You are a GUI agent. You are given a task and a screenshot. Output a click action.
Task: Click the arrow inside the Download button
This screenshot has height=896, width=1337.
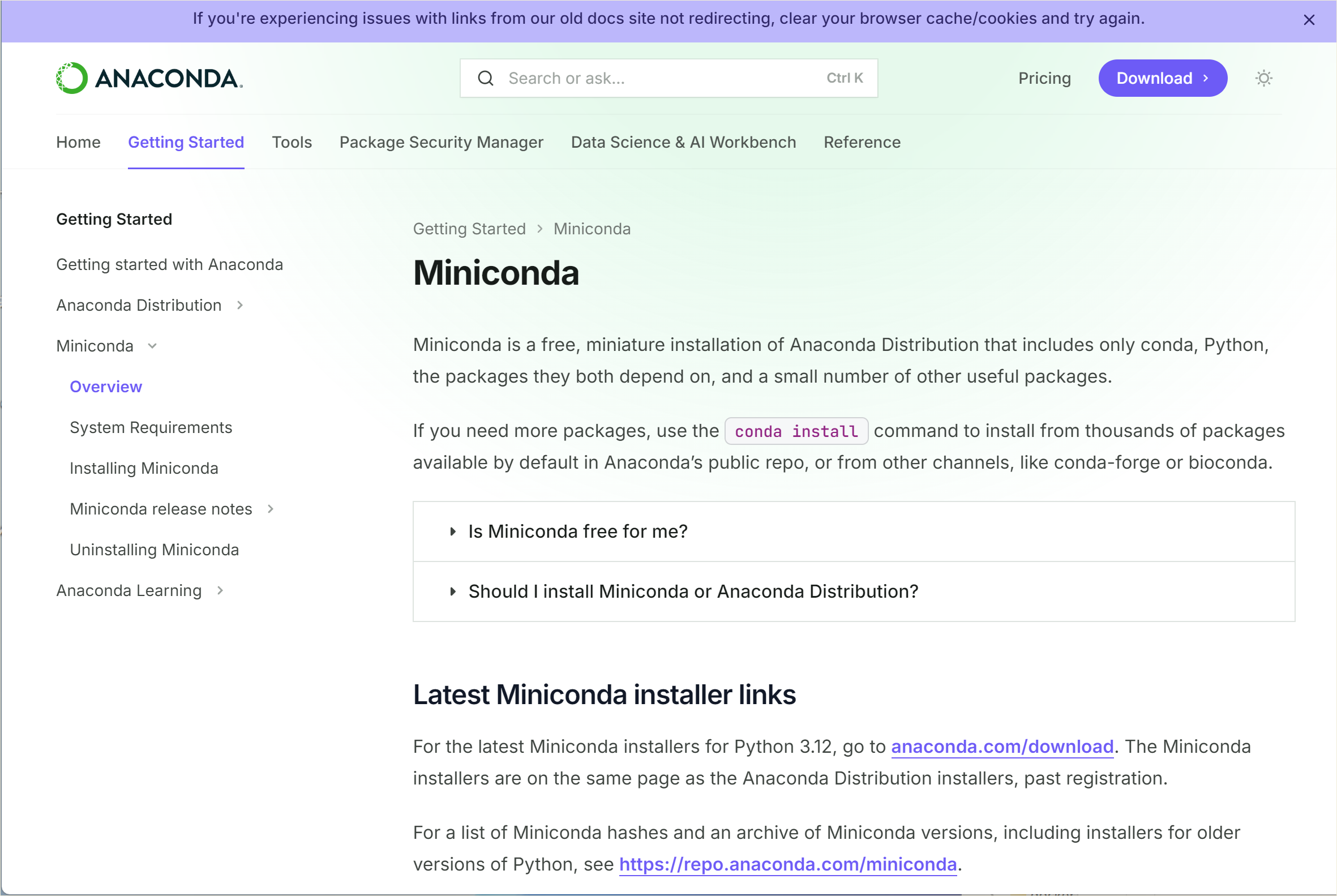coord(1205,78)
